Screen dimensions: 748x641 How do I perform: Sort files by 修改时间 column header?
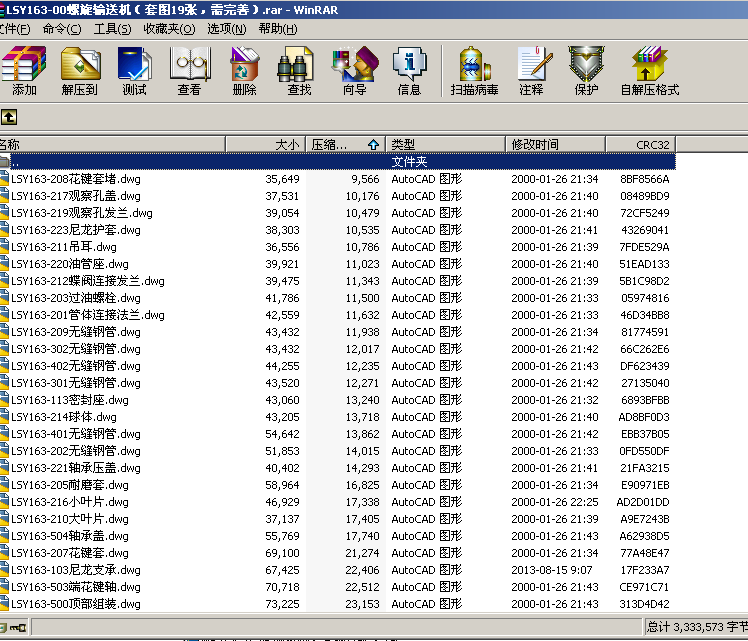click(x=555, y=145)
